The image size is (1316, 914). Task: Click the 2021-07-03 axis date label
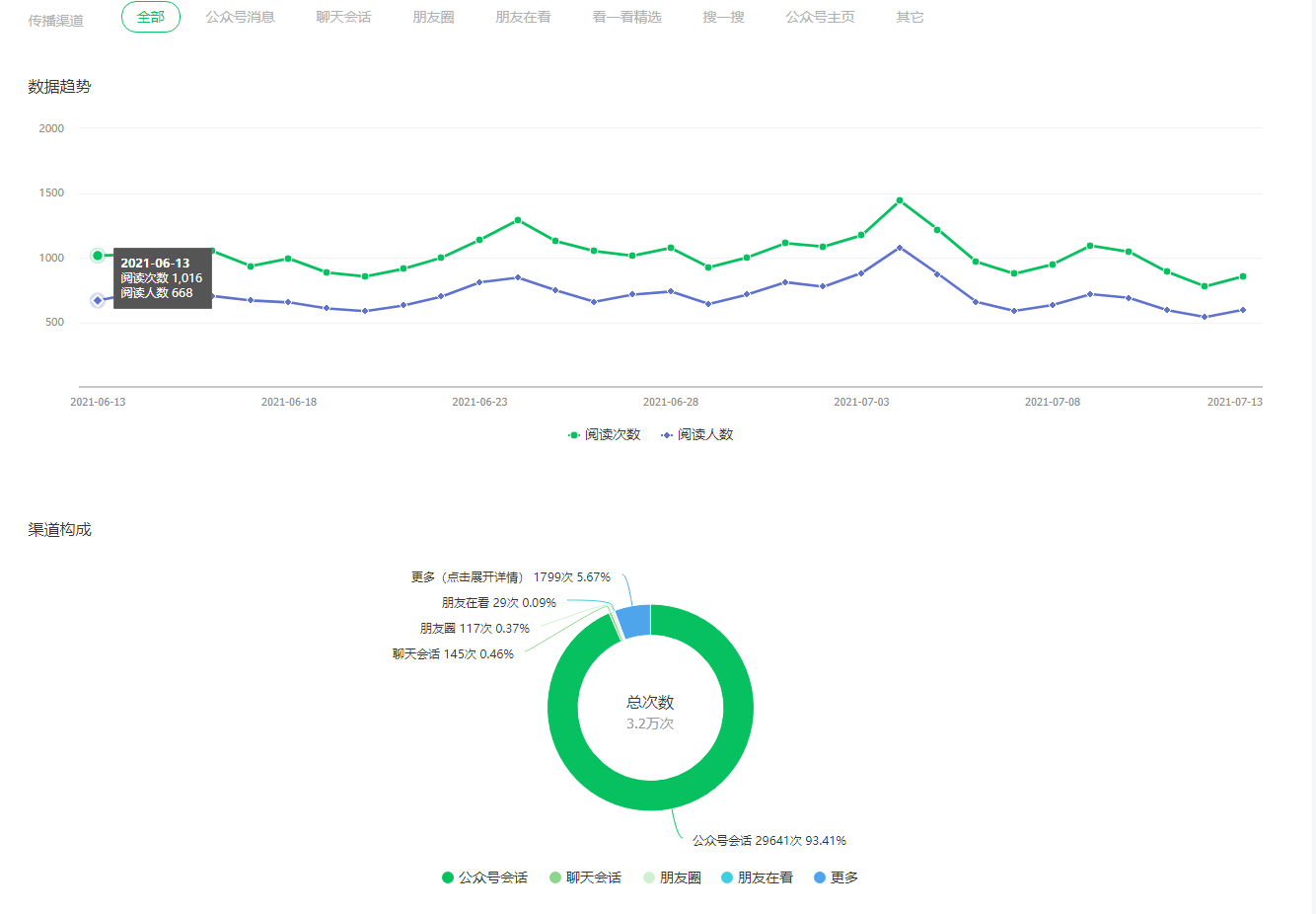point(861,402)
